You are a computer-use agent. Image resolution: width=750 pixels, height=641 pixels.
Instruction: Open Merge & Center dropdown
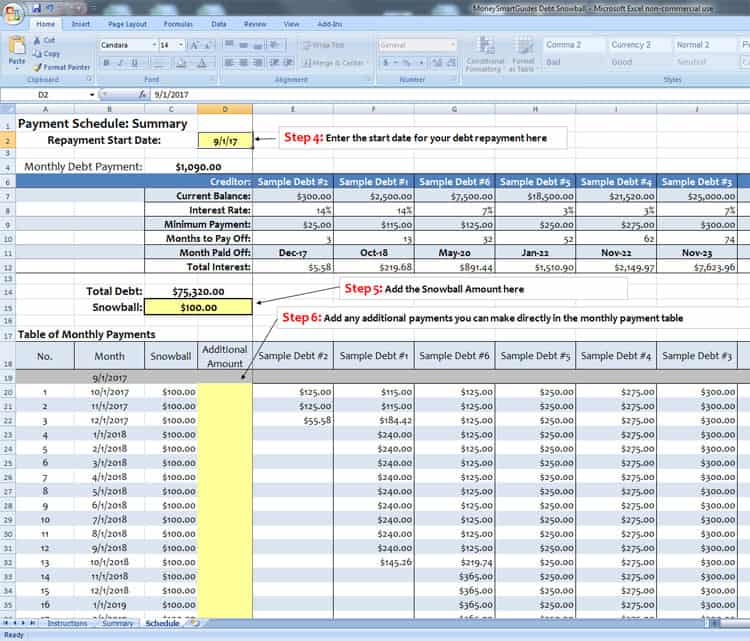pos(366,63)
